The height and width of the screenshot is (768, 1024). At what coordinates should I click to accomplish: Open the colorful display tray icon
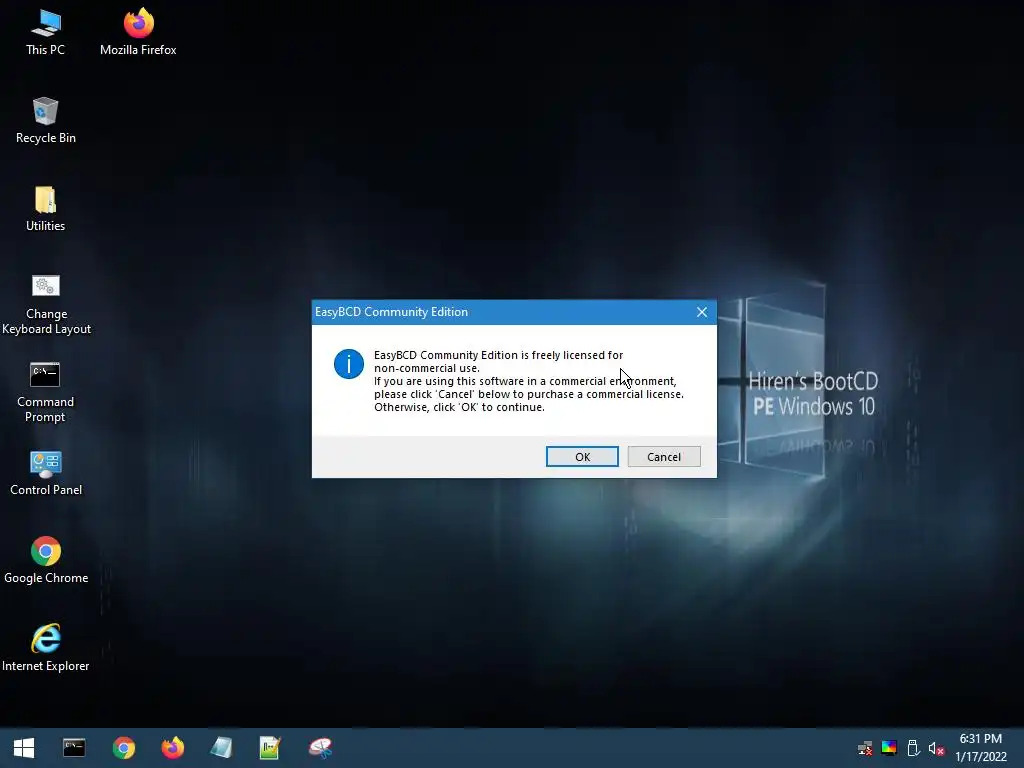click(x=889, y=748)
